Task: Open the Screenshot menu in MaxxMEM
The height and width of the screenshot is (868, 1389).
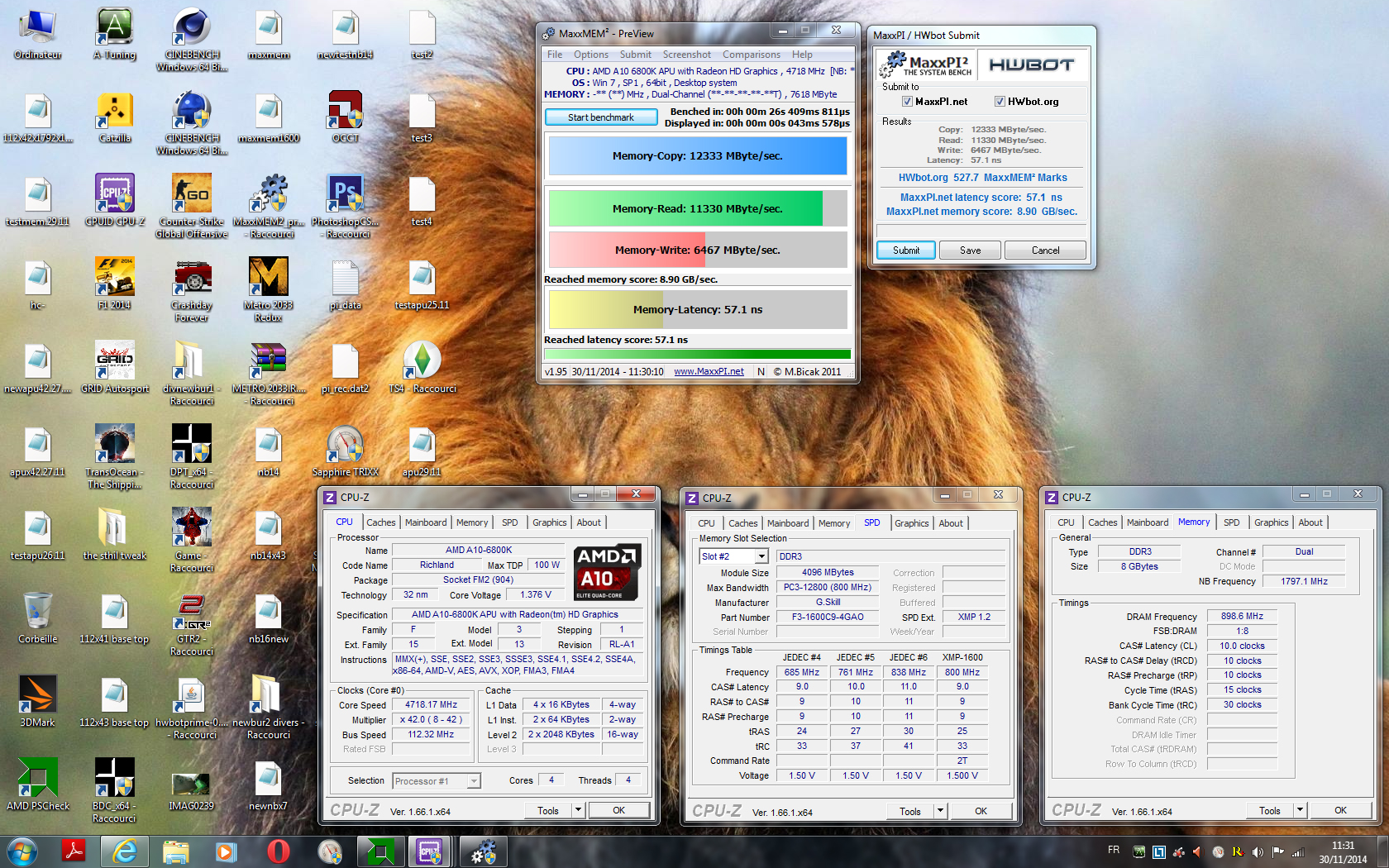Action: [x=686, y=55]
